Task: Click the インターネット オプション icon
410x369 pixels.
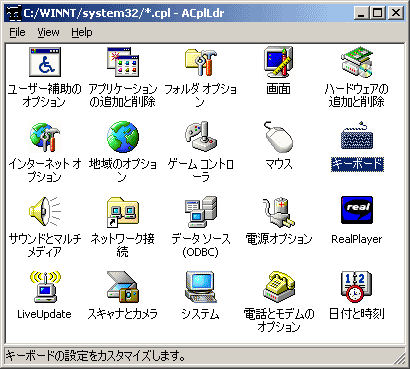Action: coord(44,137)
